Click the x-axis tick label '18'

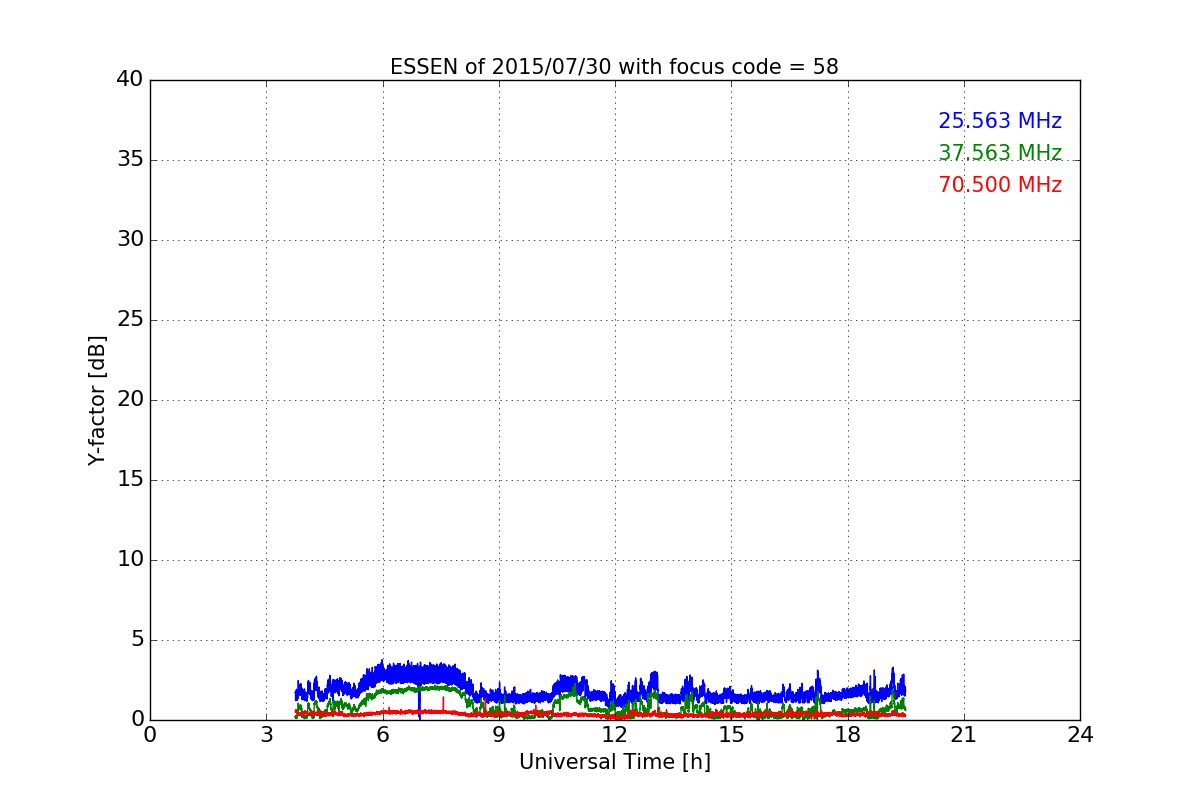(847, 735)
